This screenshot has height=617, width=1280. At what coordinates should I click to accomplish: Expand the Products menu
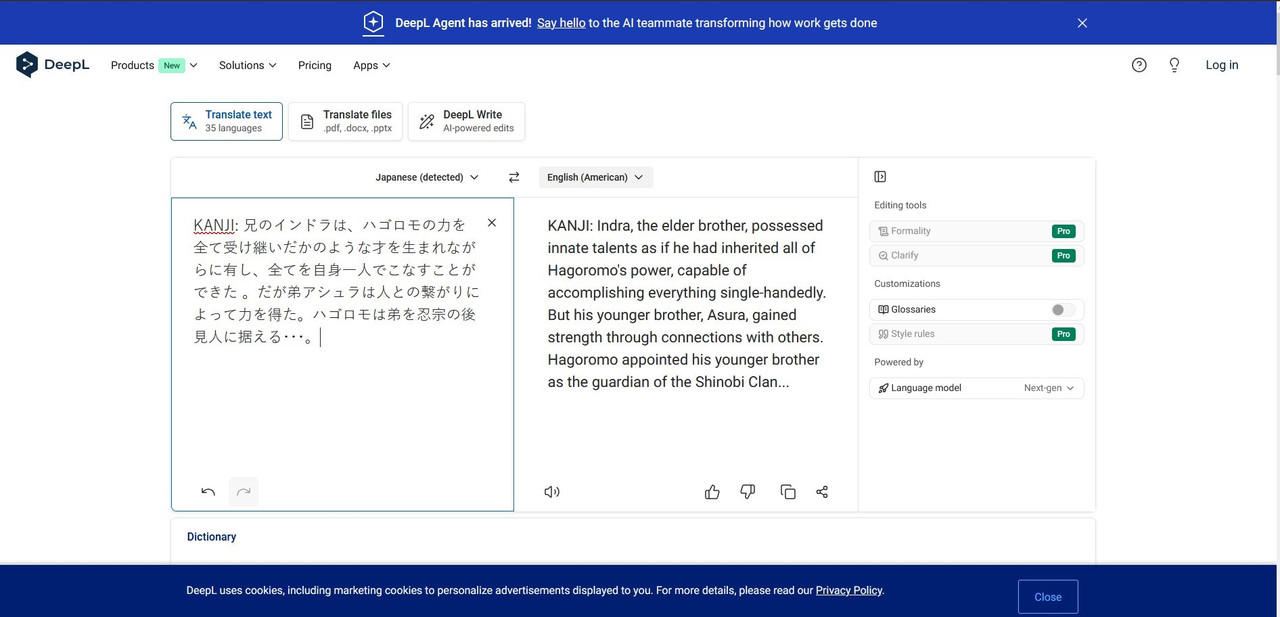coord(154,65)
